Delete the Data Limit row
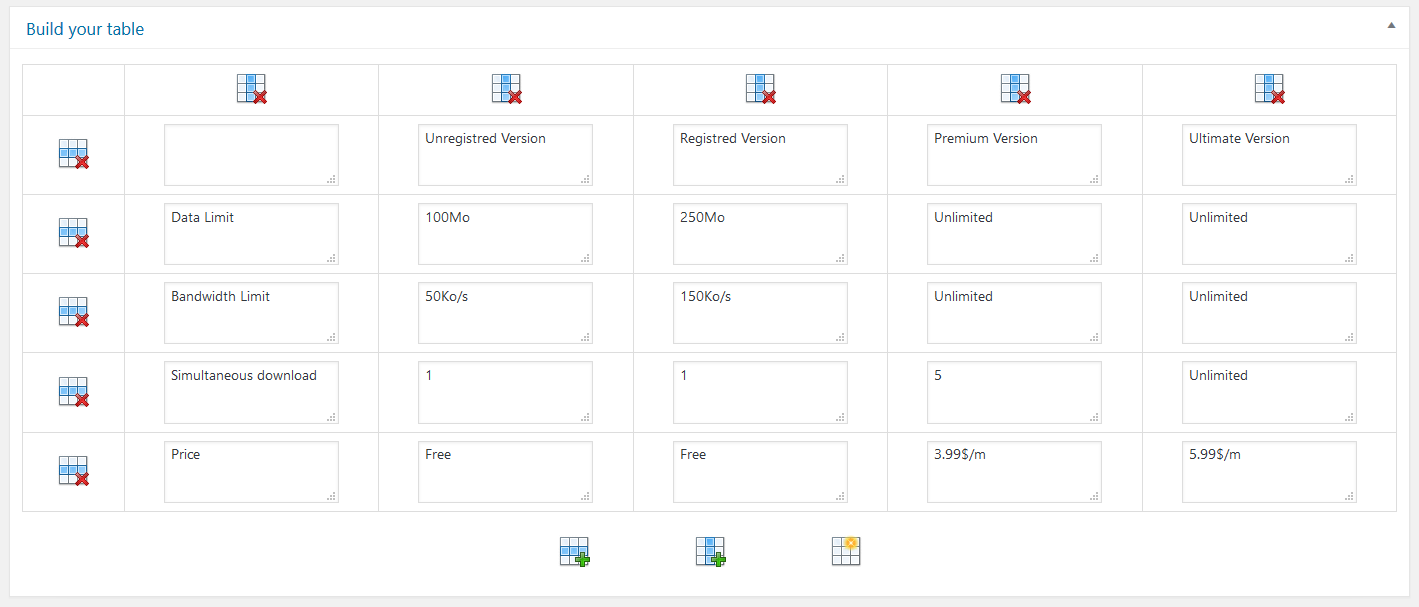The height and width of the screenshot is (607, 1419). click(x=73, y=233)
